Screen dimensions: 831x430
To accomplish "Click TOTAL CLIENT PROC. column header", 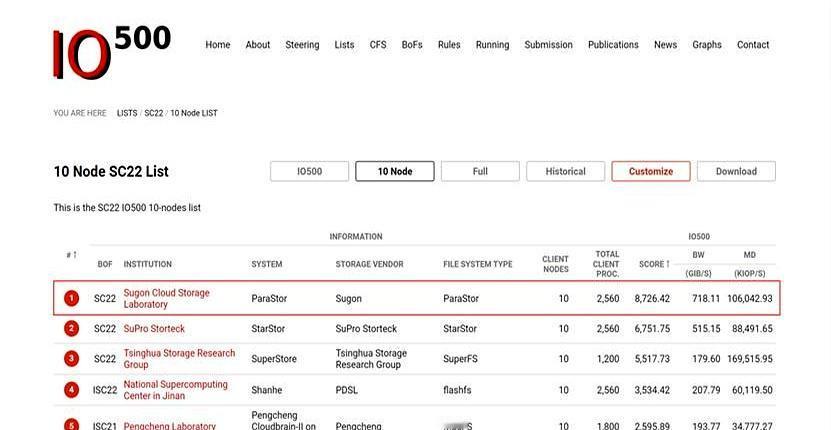I will [x=607, y=264].
